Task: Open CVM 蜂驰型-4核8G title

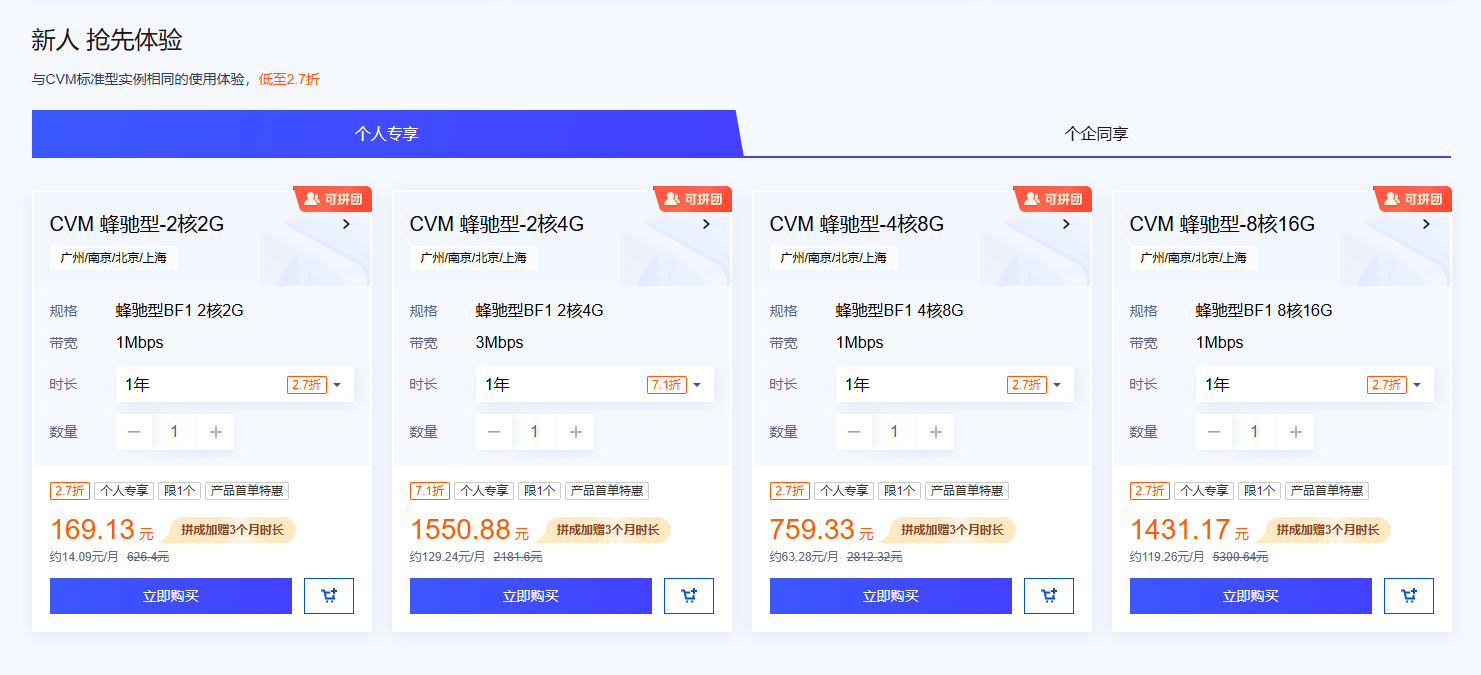Action: [x=857, y=224]
